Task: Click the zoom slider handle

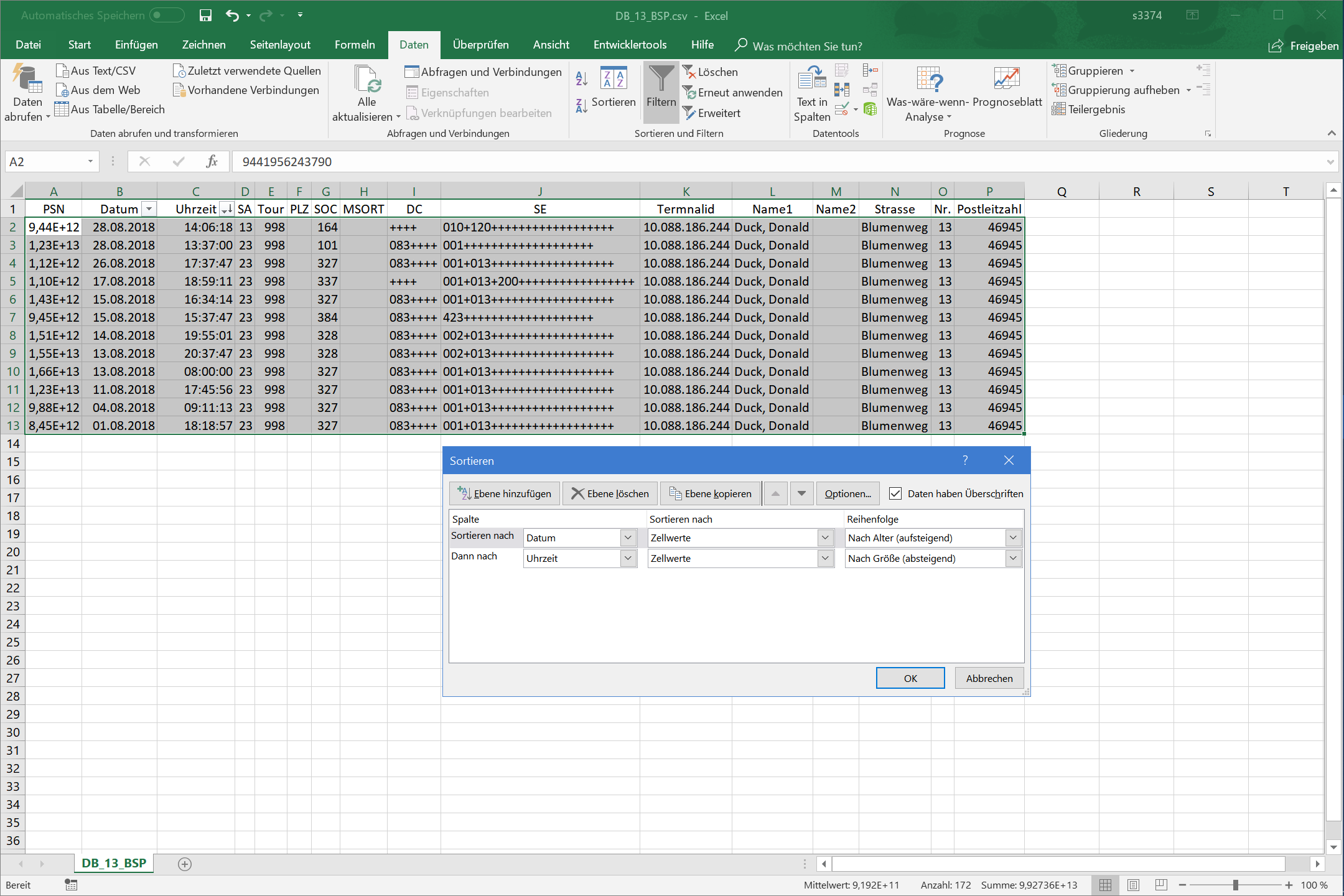Action: click(1235, 885)
